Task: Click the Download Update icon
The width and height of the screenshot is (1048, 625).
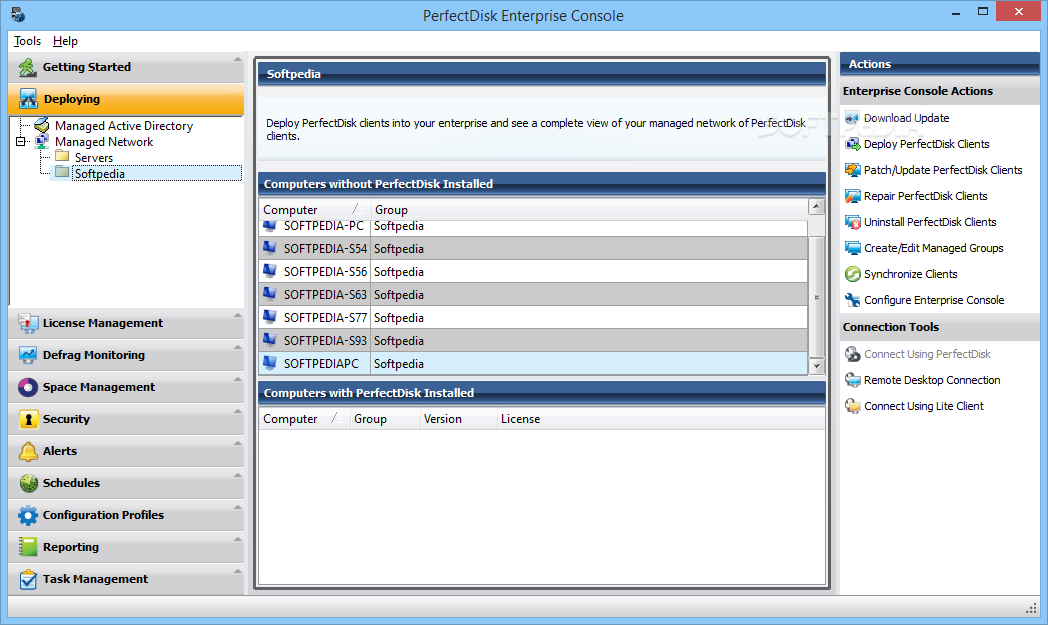Action: click(852, 118)
